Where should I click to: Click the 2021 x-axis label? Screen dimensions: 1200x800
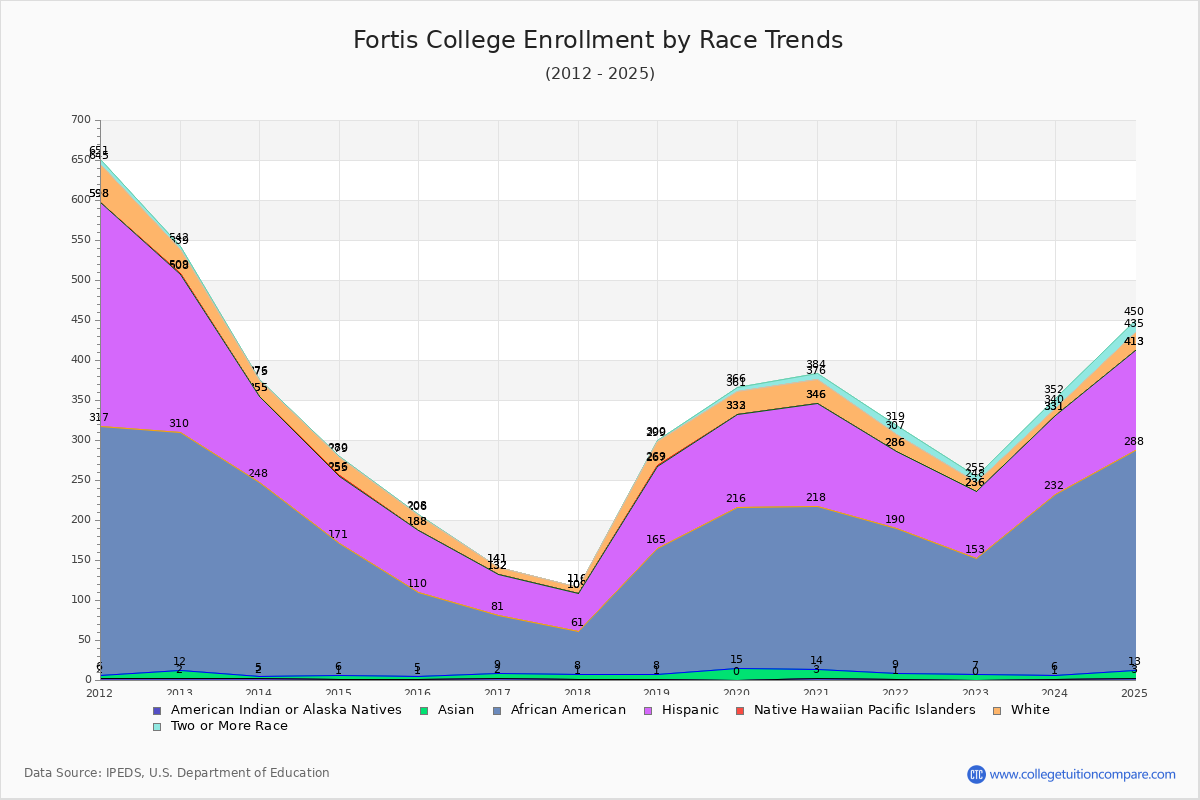pyautogui.click(x=817, y=693)
